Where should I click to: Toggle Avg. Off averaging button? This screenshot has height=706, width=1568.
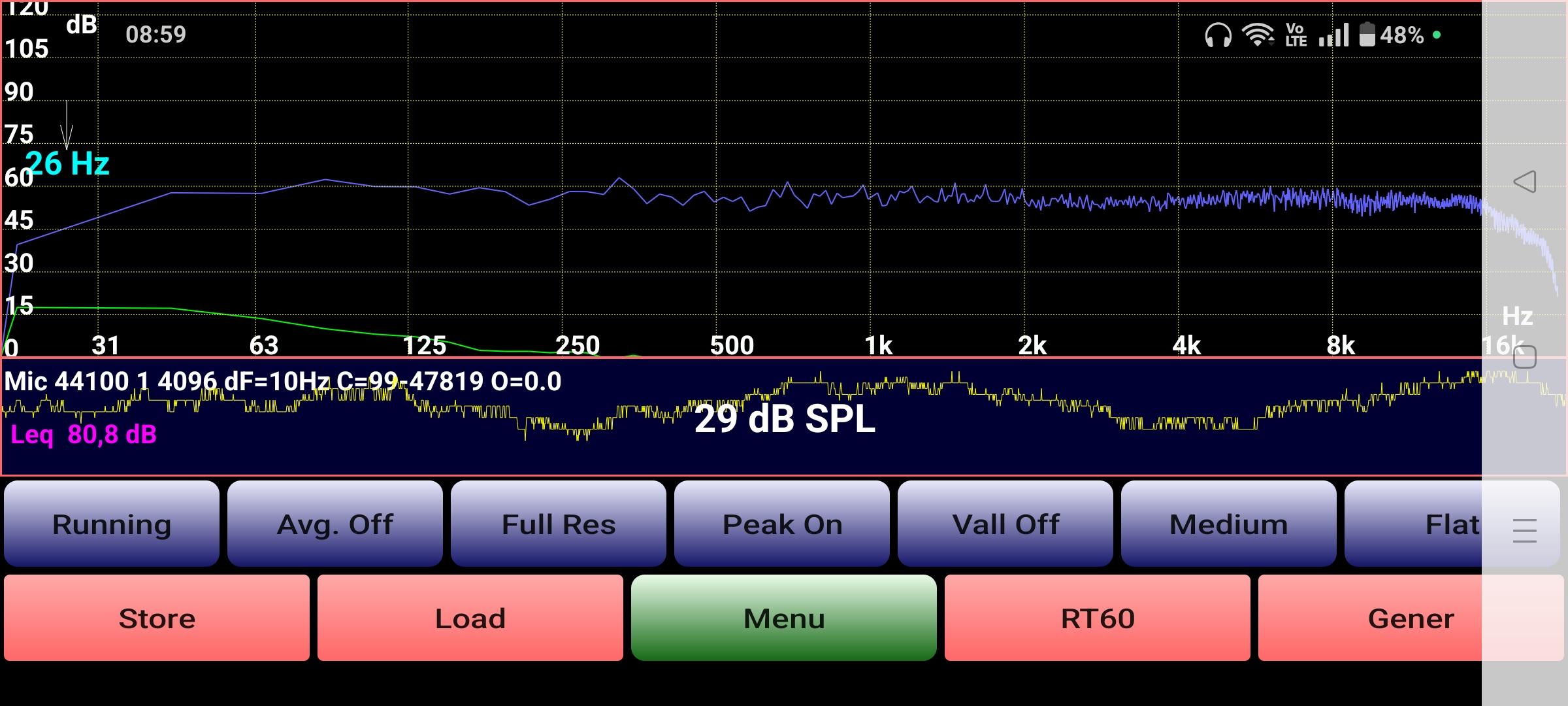335,524
